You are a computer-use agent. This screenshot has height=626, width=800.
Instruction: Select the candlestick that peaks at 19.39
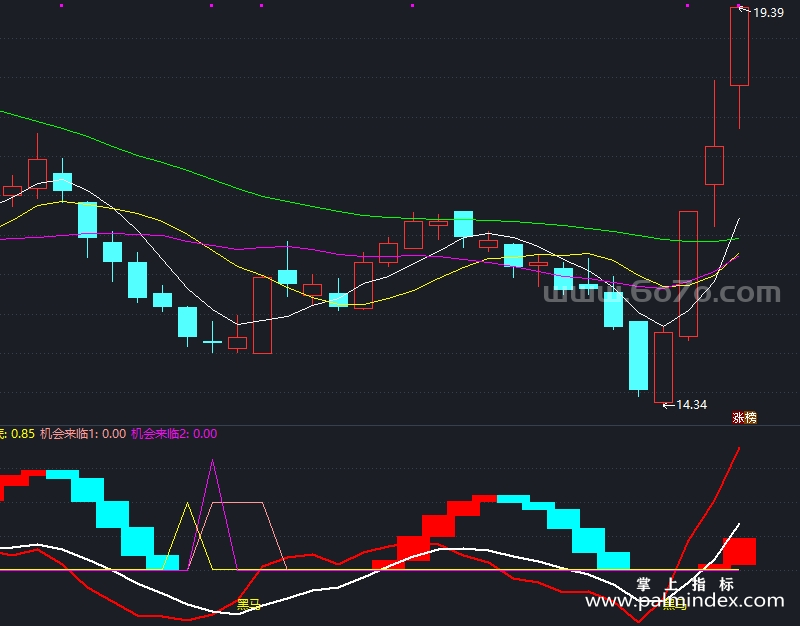(x=739, y=46)
